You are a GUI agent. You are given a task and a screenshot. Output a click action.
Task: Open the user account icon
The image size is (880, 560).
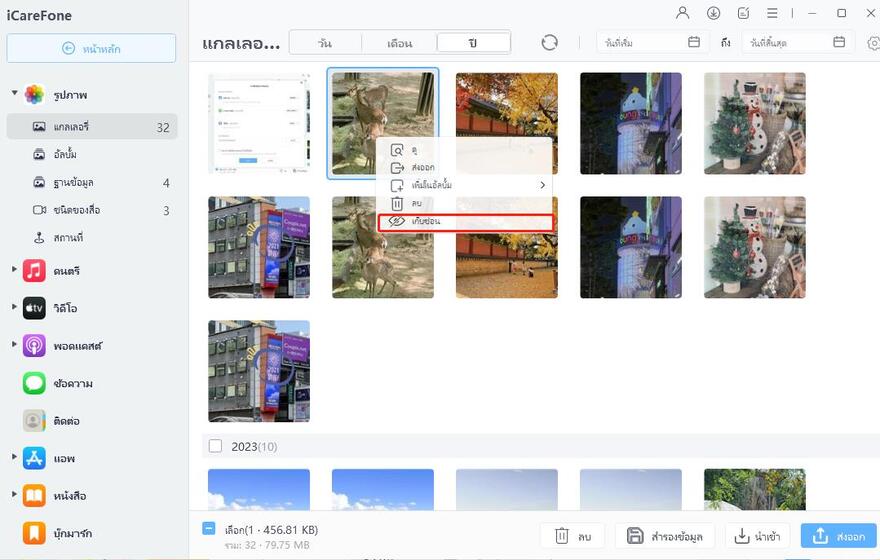click(682, 13)
